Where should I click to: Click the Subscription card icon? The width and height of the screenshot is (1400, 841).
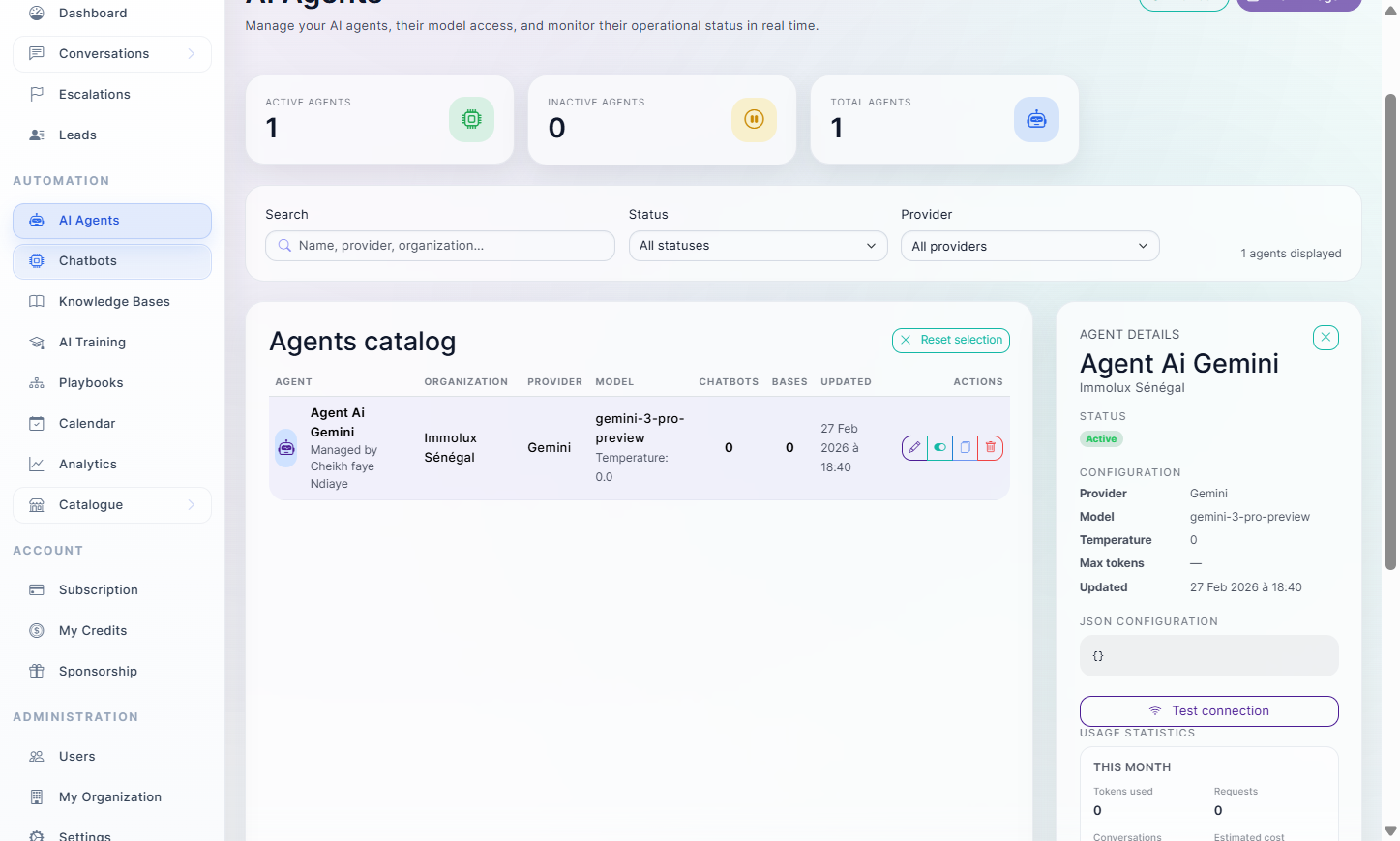37,590
